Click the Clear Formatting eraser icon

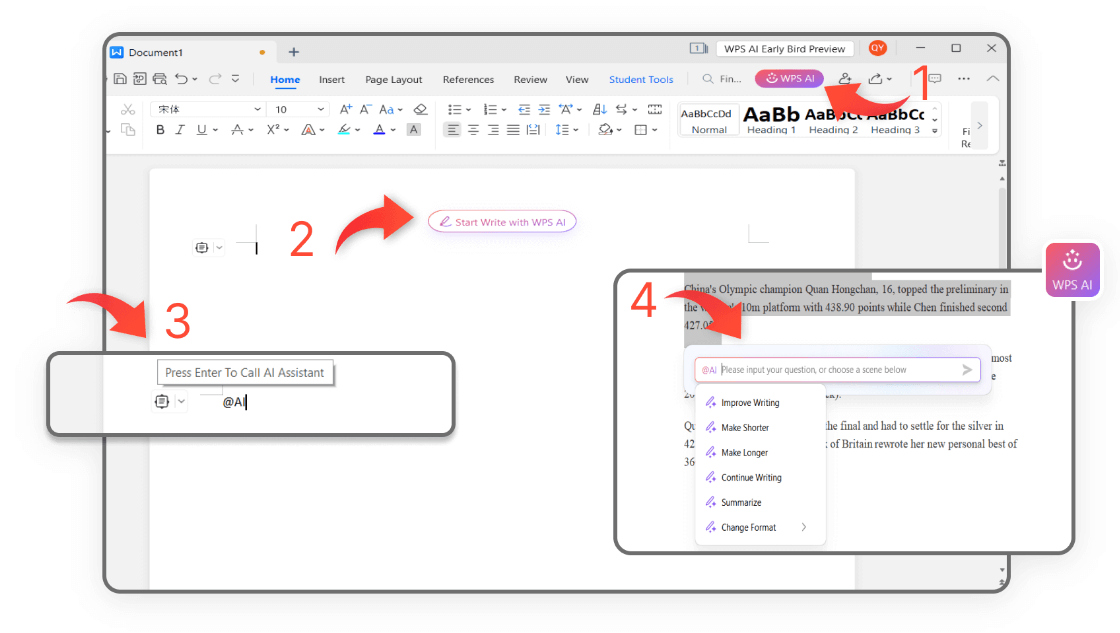click(421, 109)
